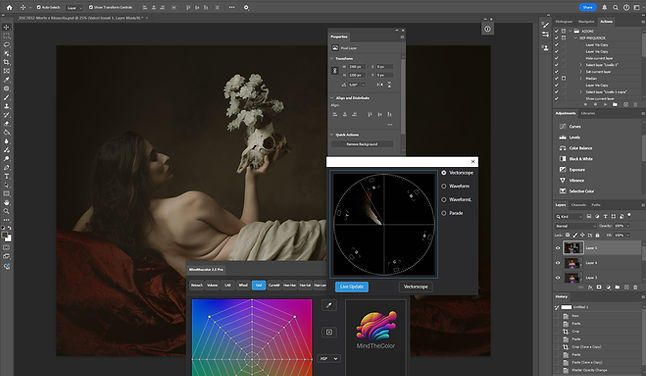
Task: Toggle Auto-Select checkbox in options bar
Action: pyautogui.click(x=38, y=7)
